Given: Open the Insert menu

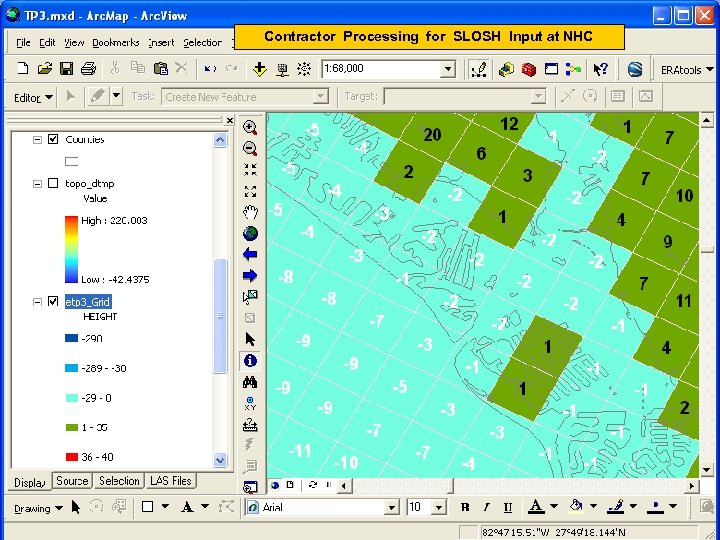Looking at the screenshot, I should [161, 43].
